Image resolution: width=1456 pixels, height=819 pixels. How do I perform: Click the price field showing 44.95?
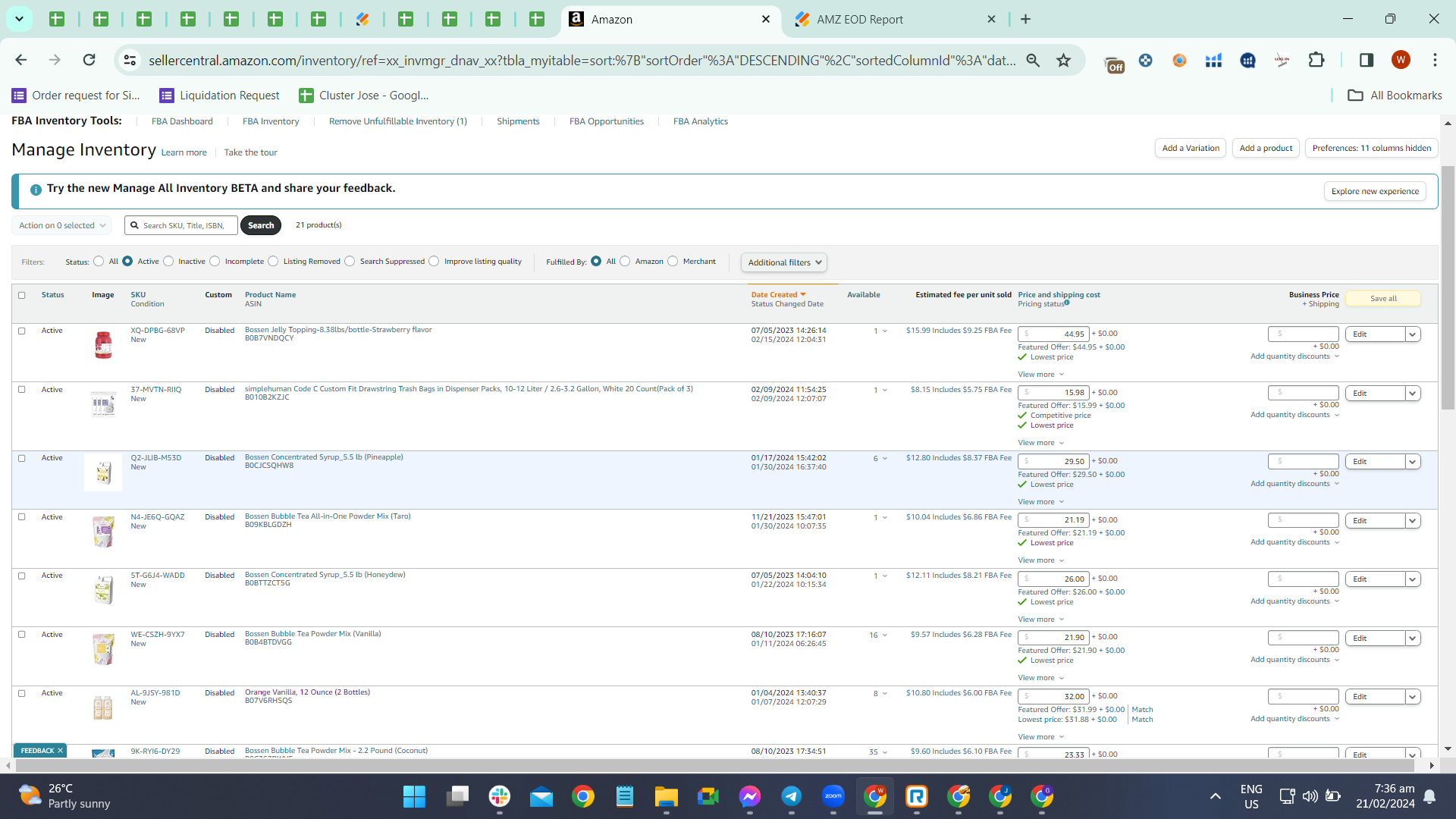1053,334
